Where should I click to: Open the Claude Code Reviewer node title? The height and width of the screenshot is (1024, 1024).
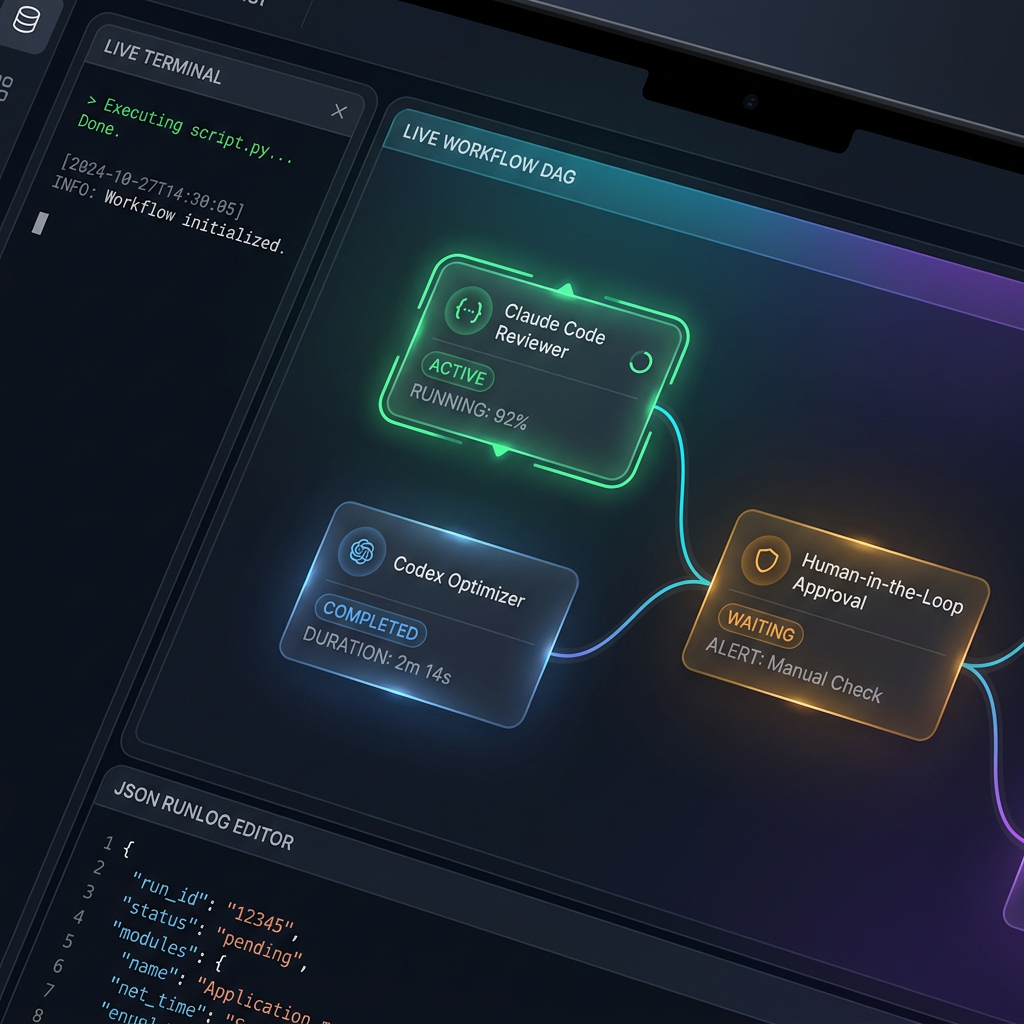click(x=550, y=331)
